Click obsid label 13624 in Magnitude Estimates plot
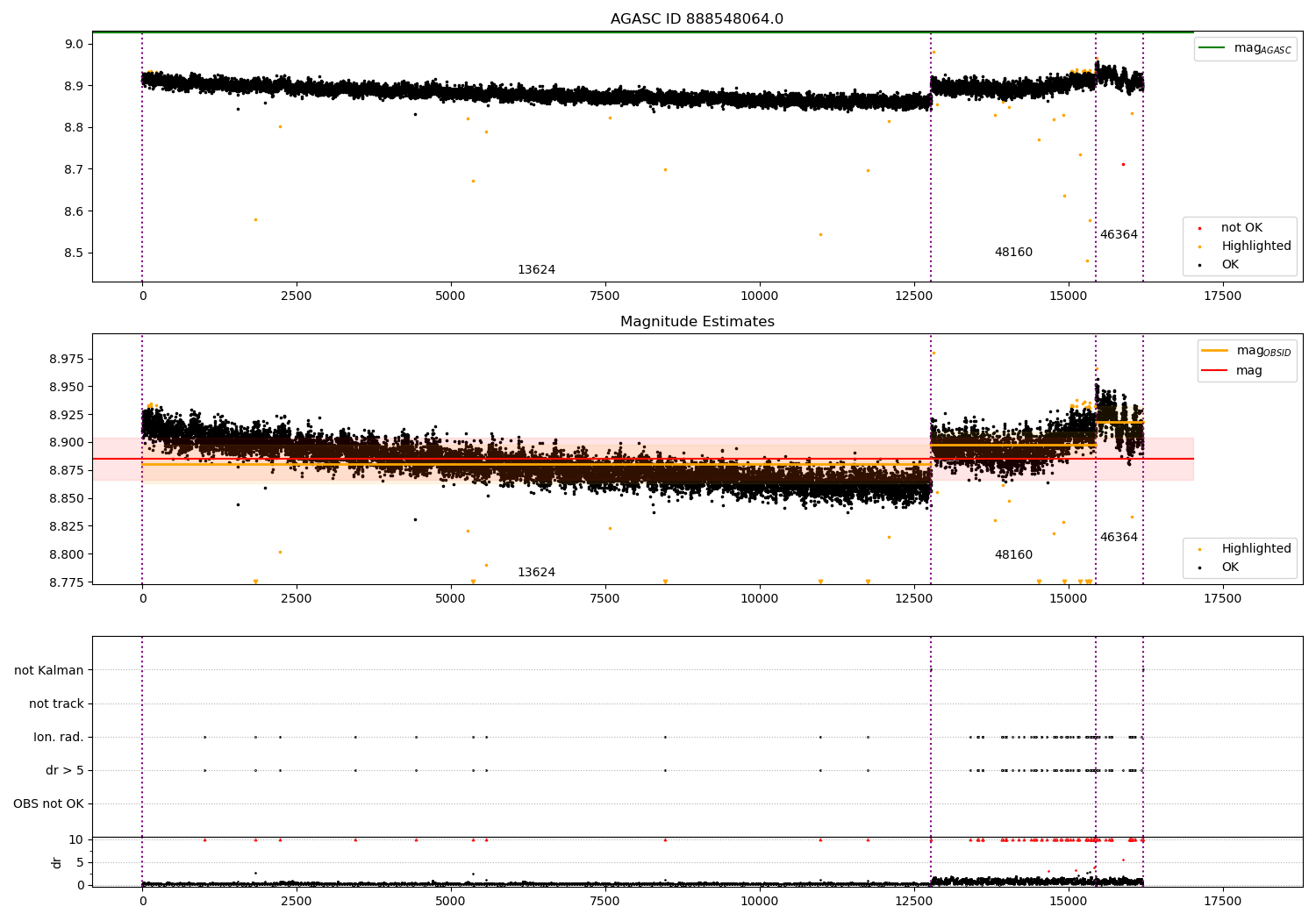The width and height of the screenshot is (1316, 921). 536,573
